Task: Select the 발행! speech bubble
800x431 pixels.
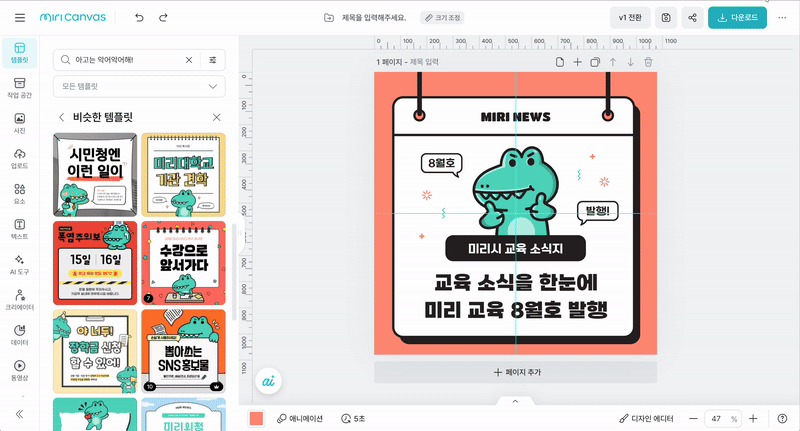Action: (597, 212)
